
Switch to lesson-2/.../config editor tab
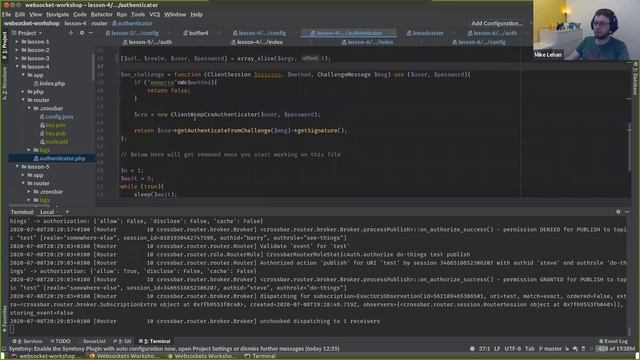[132, 33]
